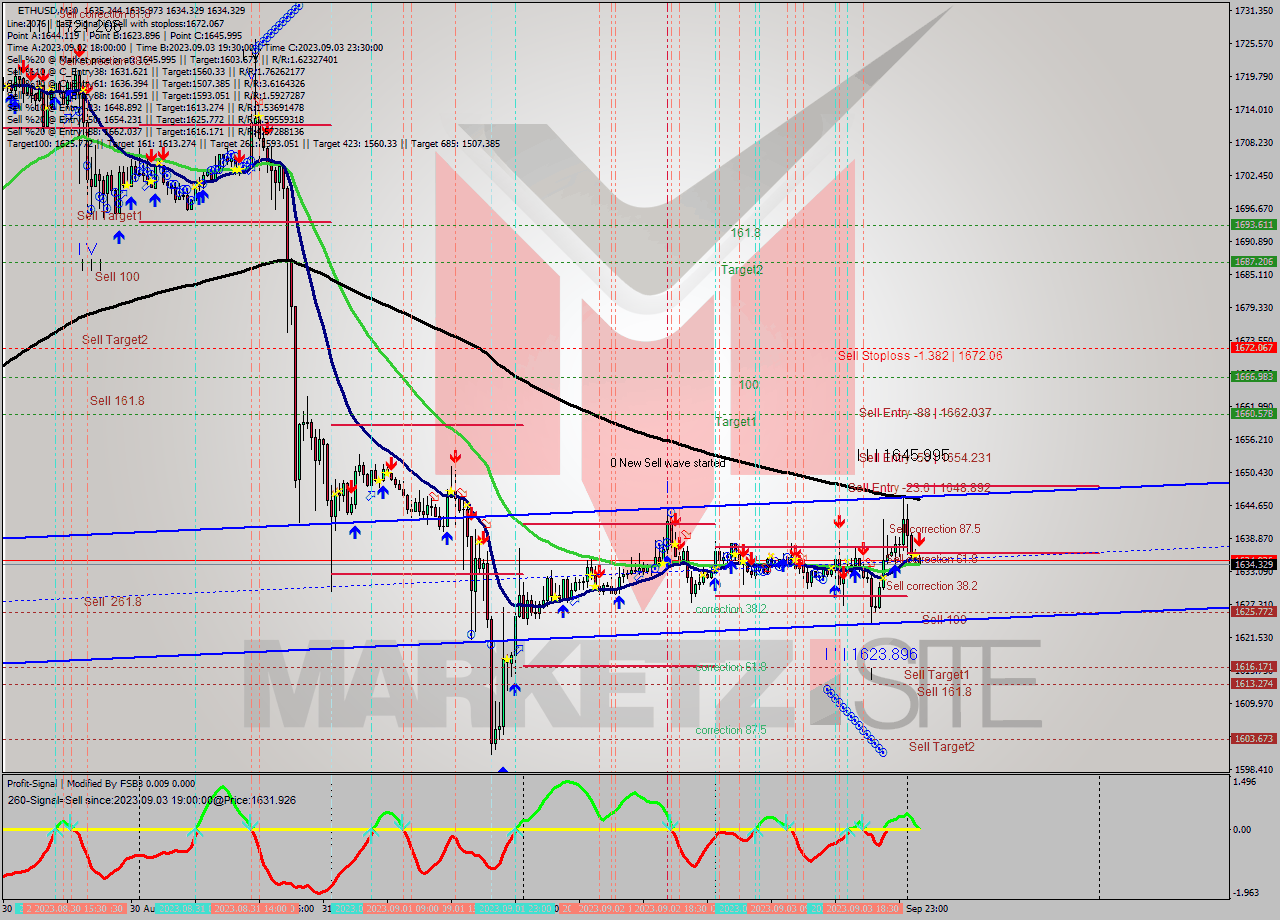Click the 1609.970 axis price label
This screenshot has height=920, width=1280.
(x=1253, y=703)
